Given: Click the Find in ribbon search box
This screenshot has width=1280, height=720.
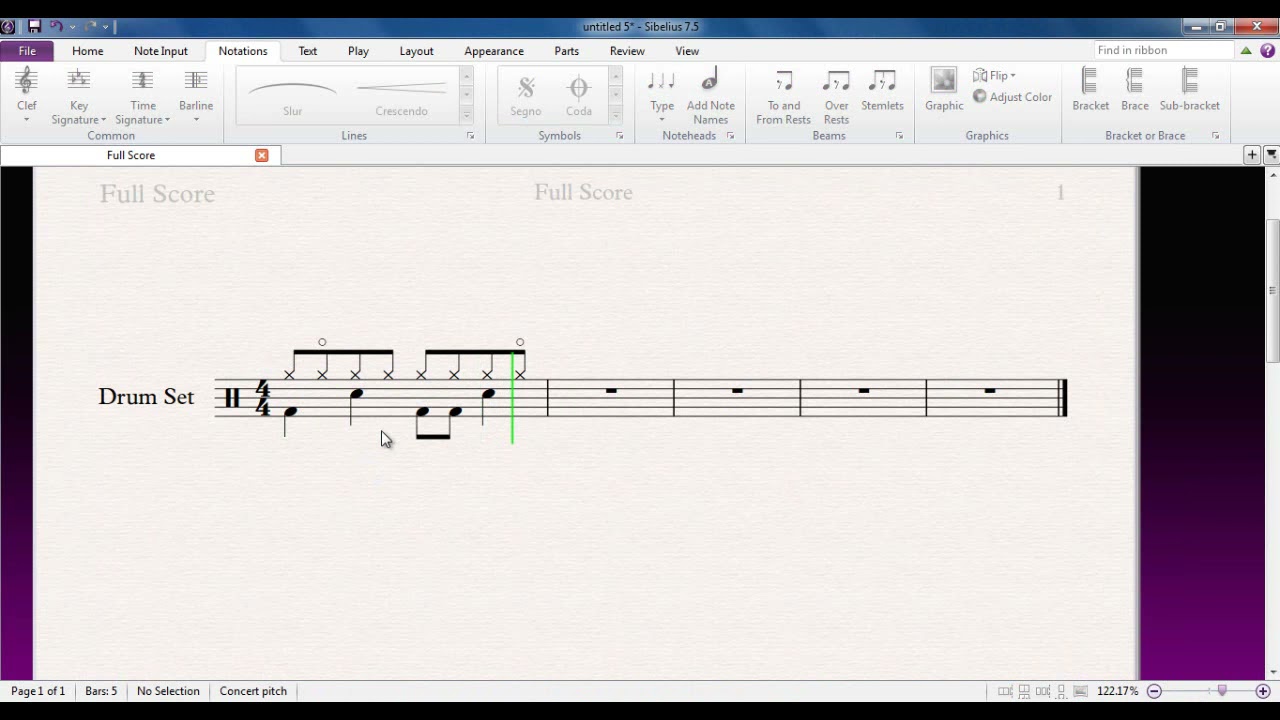Looking at the screenshot, I should tap(1163, 51).
